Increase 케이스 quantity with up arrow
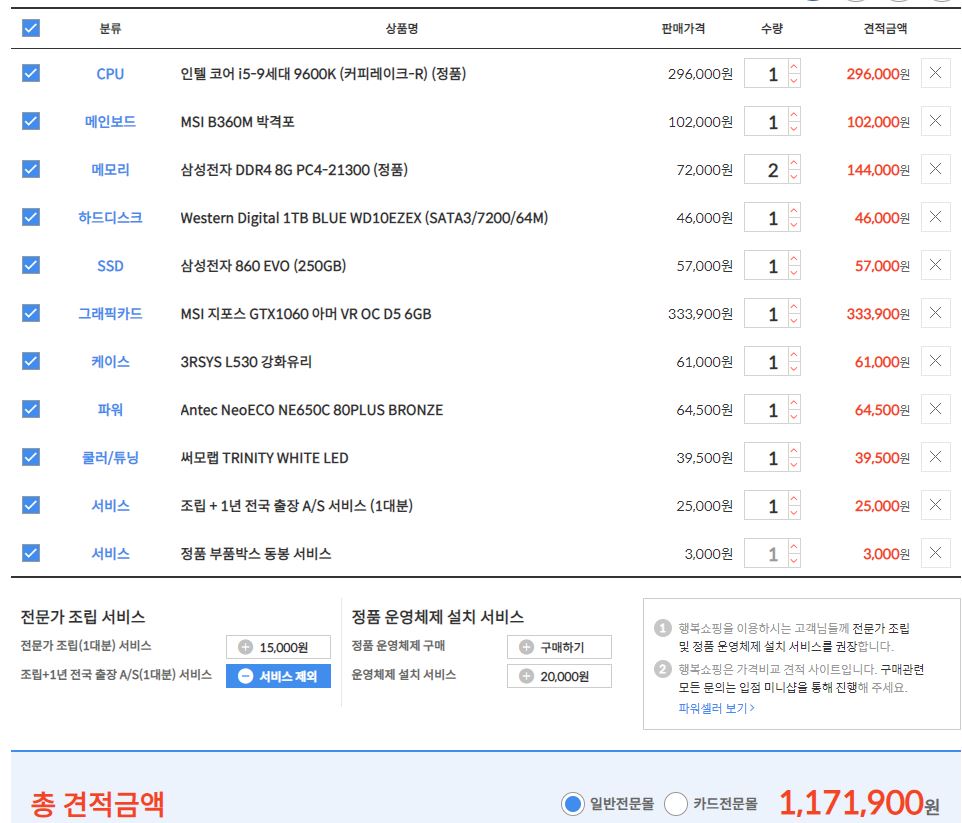 (x=794, y=354)
